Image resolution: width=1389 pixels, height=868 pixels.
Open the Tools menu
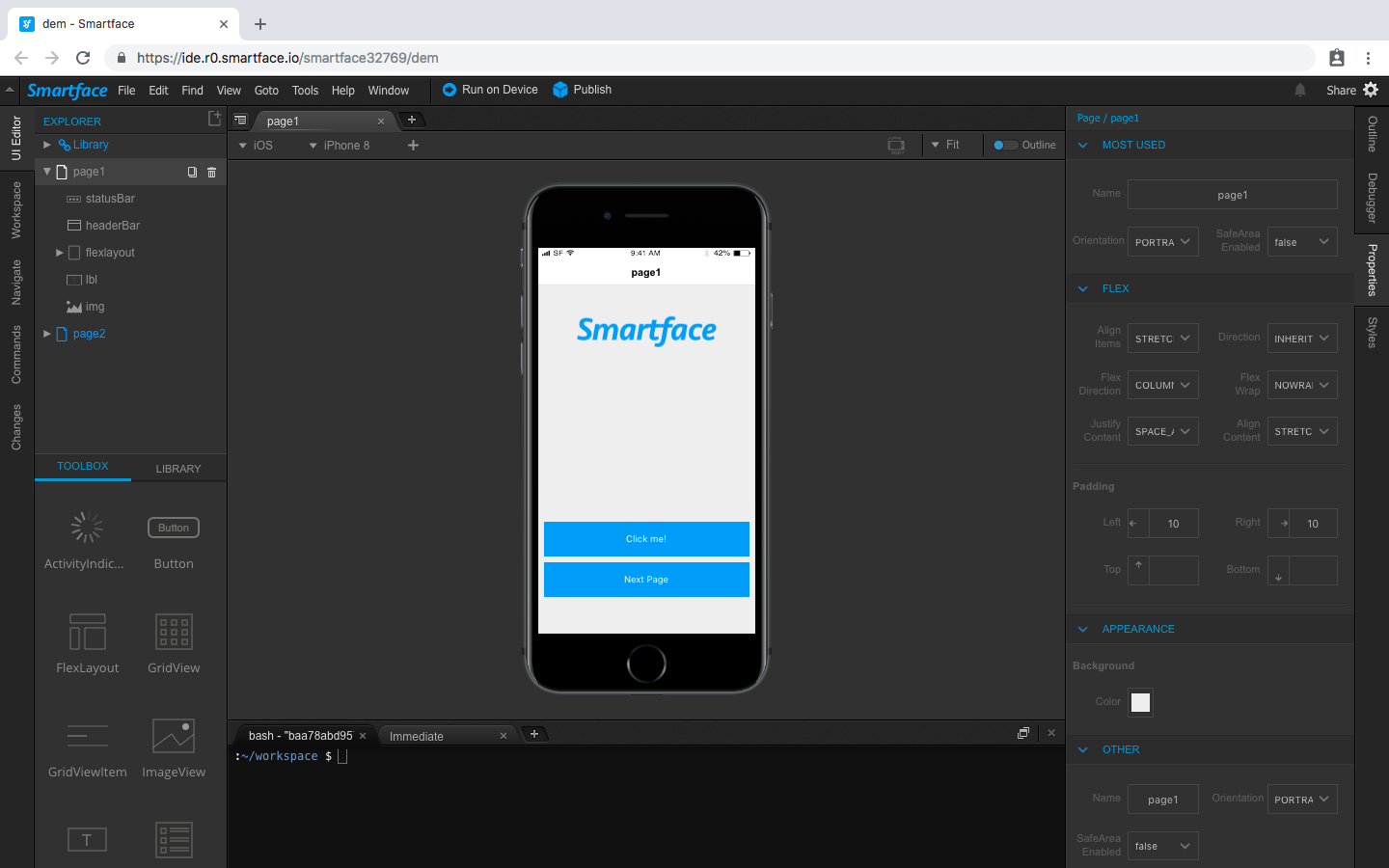305,91
